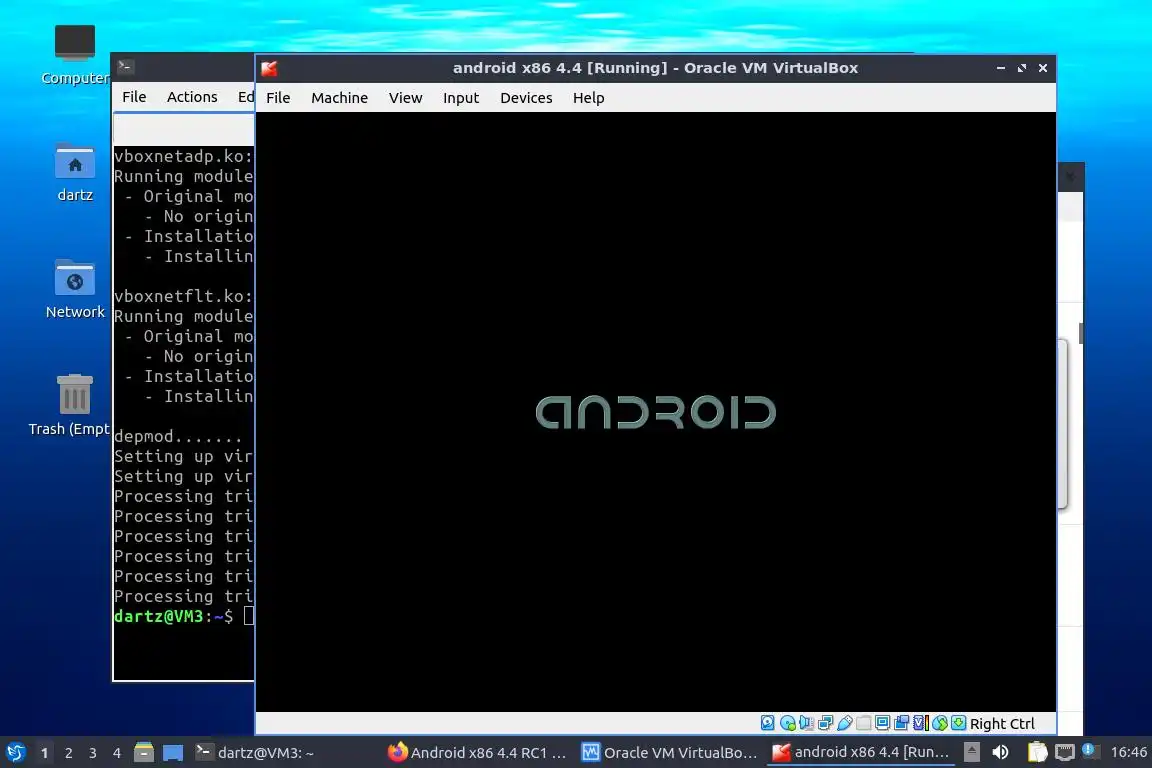Select the Computer desktop icon
The height and width of the screenshot is (768, 1152).
[x=75, y=55]
